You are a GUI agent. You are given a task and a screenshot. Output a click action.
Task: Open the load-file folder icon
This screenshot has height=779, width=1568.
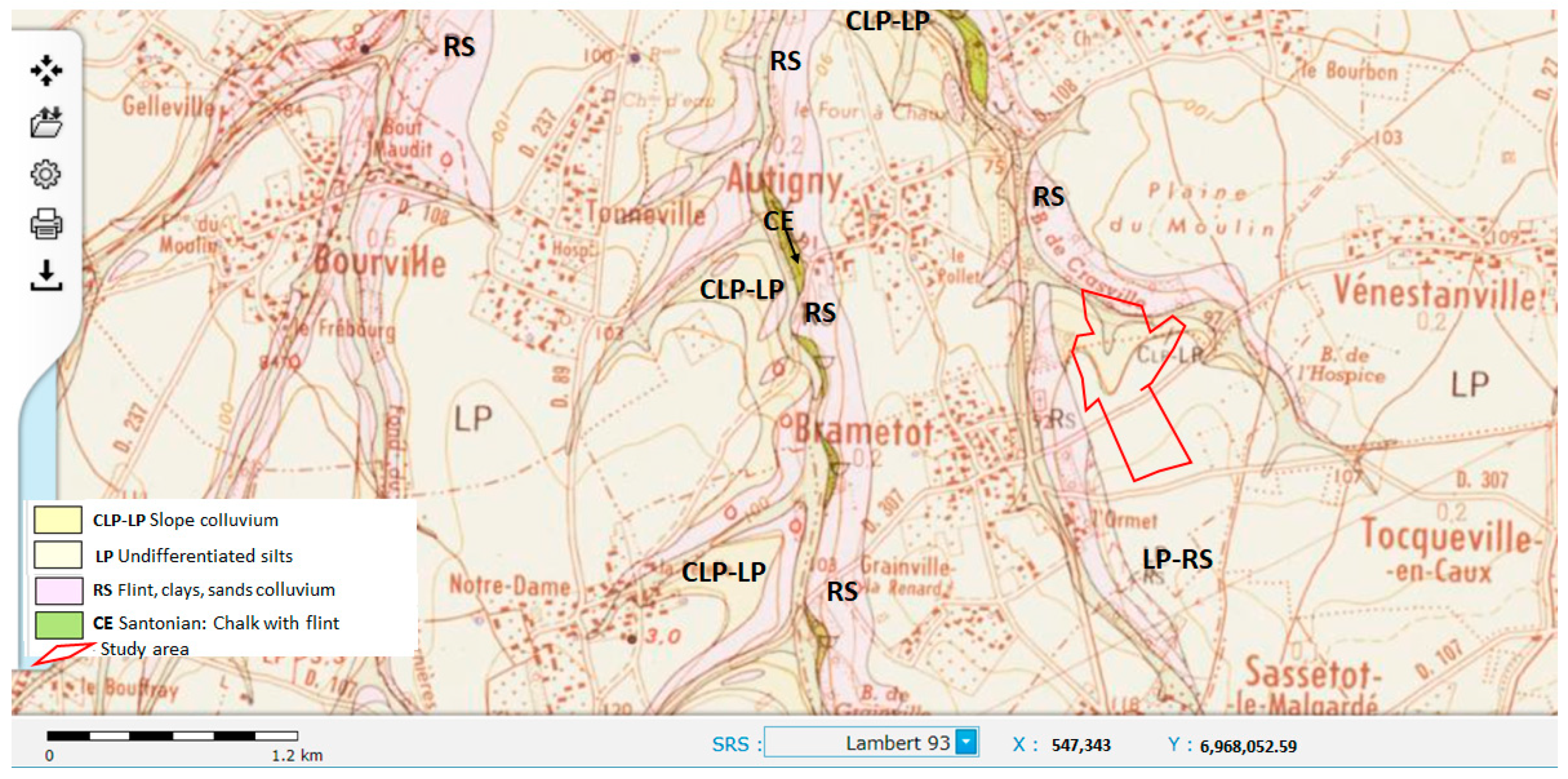point(46,122)
